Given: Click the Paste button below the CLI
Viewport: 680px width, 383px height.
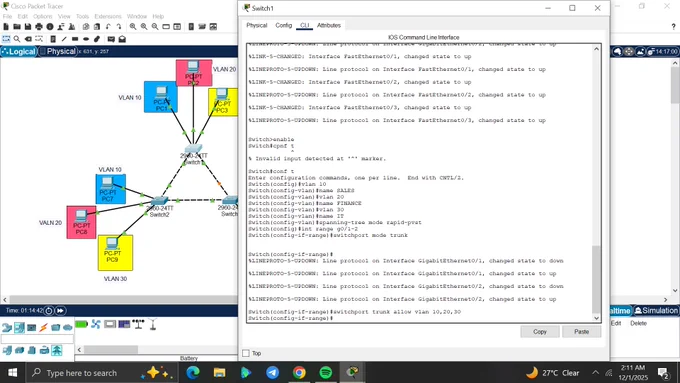Looking at the screenshot, I should pos(582,332).
